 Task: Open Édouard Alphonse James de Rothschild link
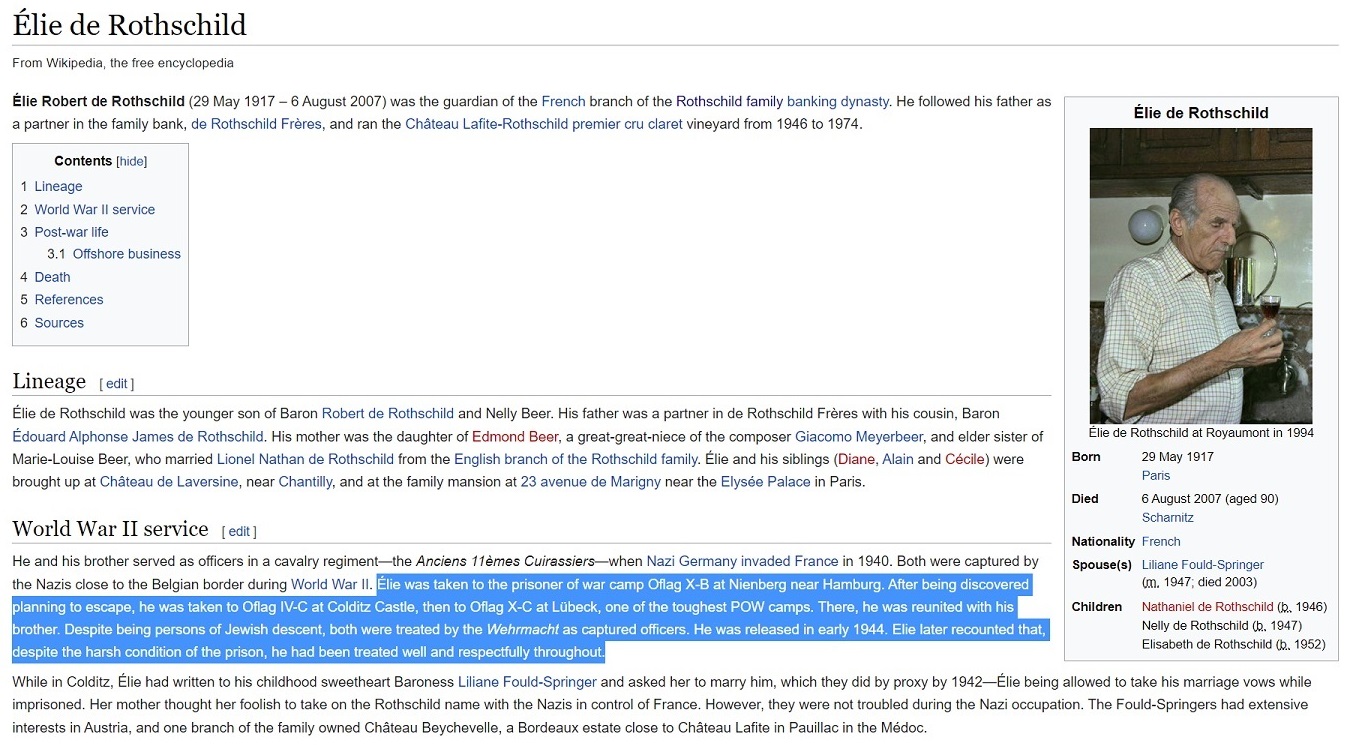click(x=138, y=436)
